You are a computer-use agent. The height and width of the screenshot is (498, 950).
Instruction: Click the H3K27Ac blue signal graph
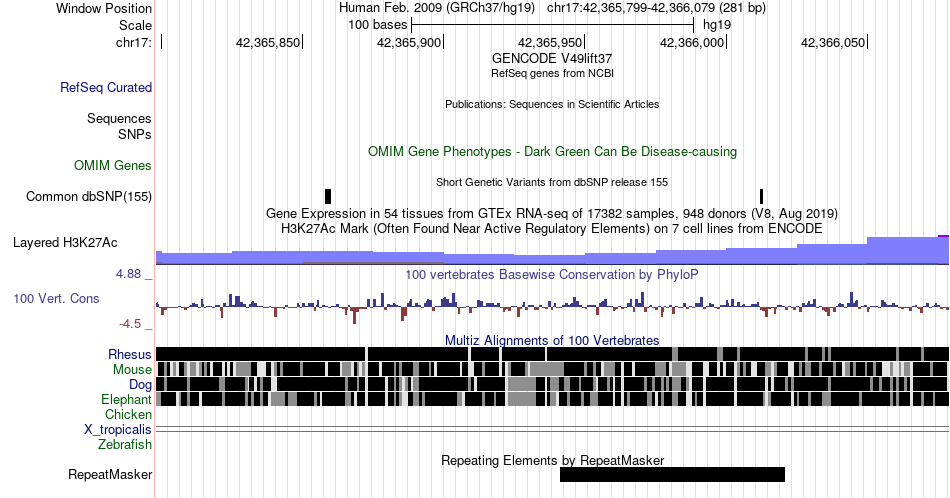click(x=552, y=251)
